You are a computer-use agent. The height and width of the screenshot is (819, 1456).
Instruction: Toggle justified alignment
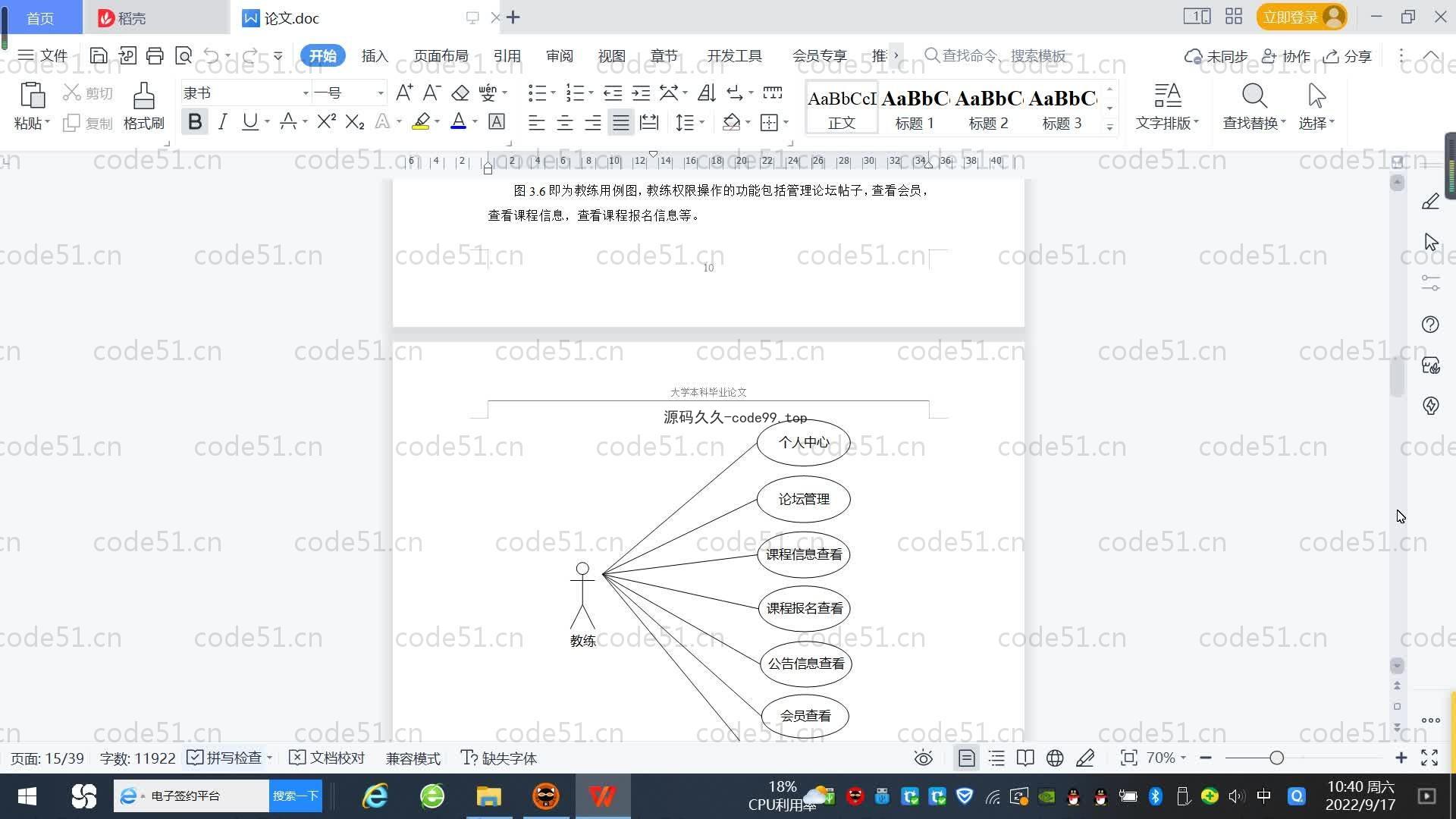(621, 122)
